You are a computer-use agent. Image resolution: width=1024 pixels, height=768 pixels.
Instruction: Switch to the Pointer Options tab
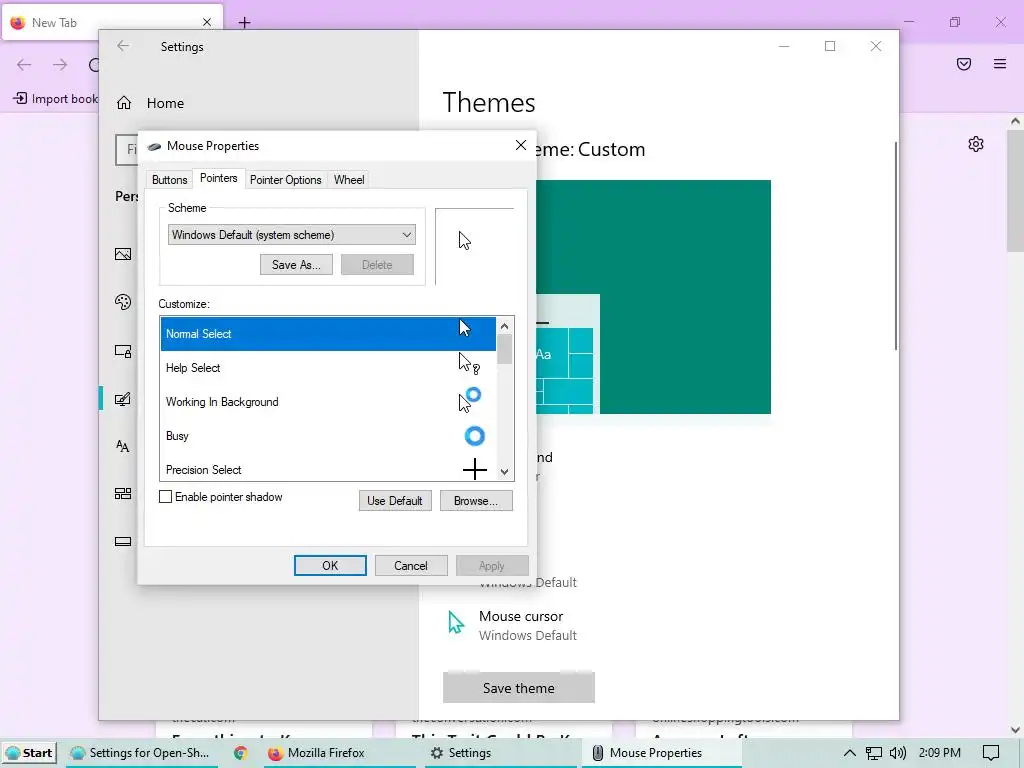click(285, 180)
